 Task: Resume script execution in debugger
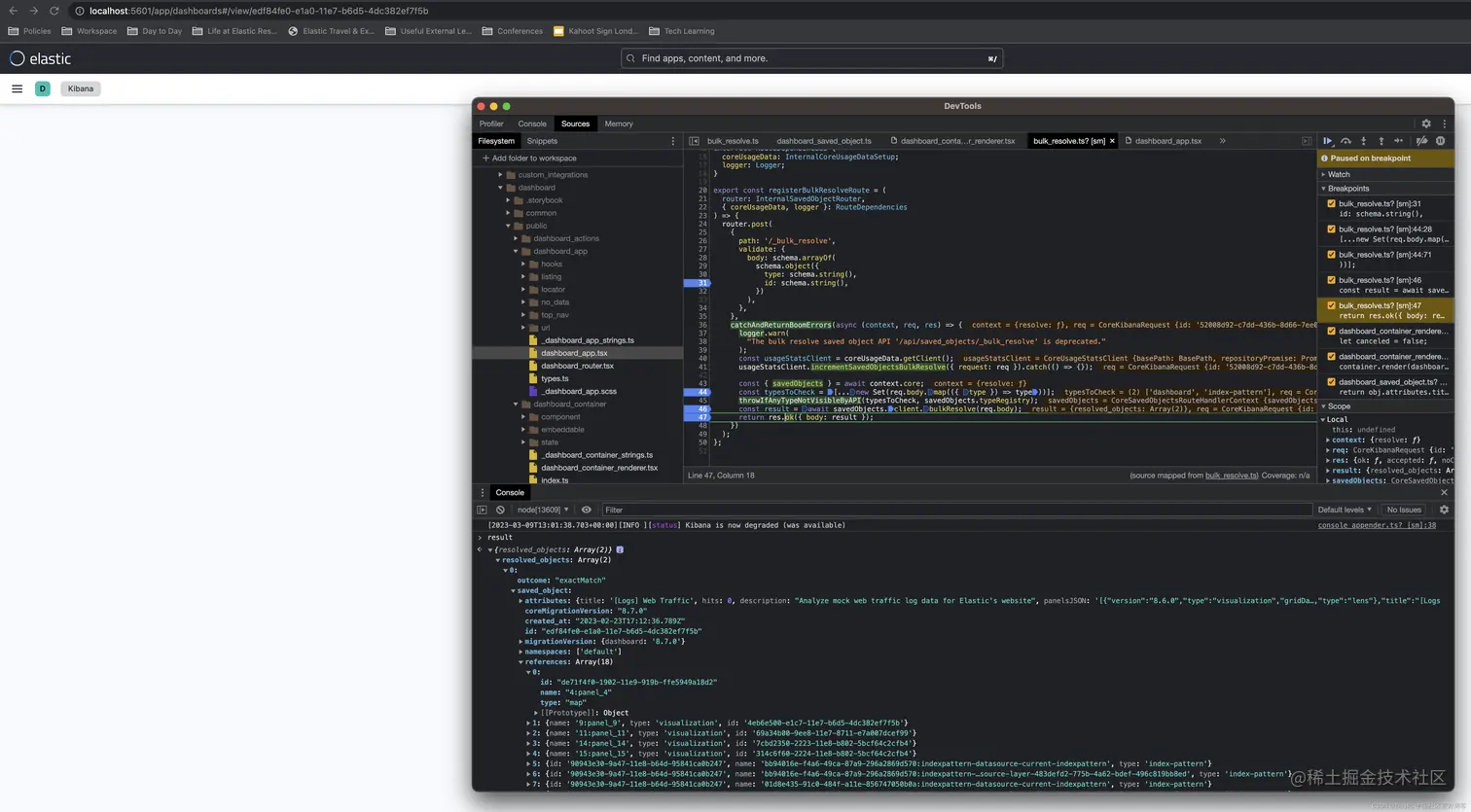[x=1327, y=141]
